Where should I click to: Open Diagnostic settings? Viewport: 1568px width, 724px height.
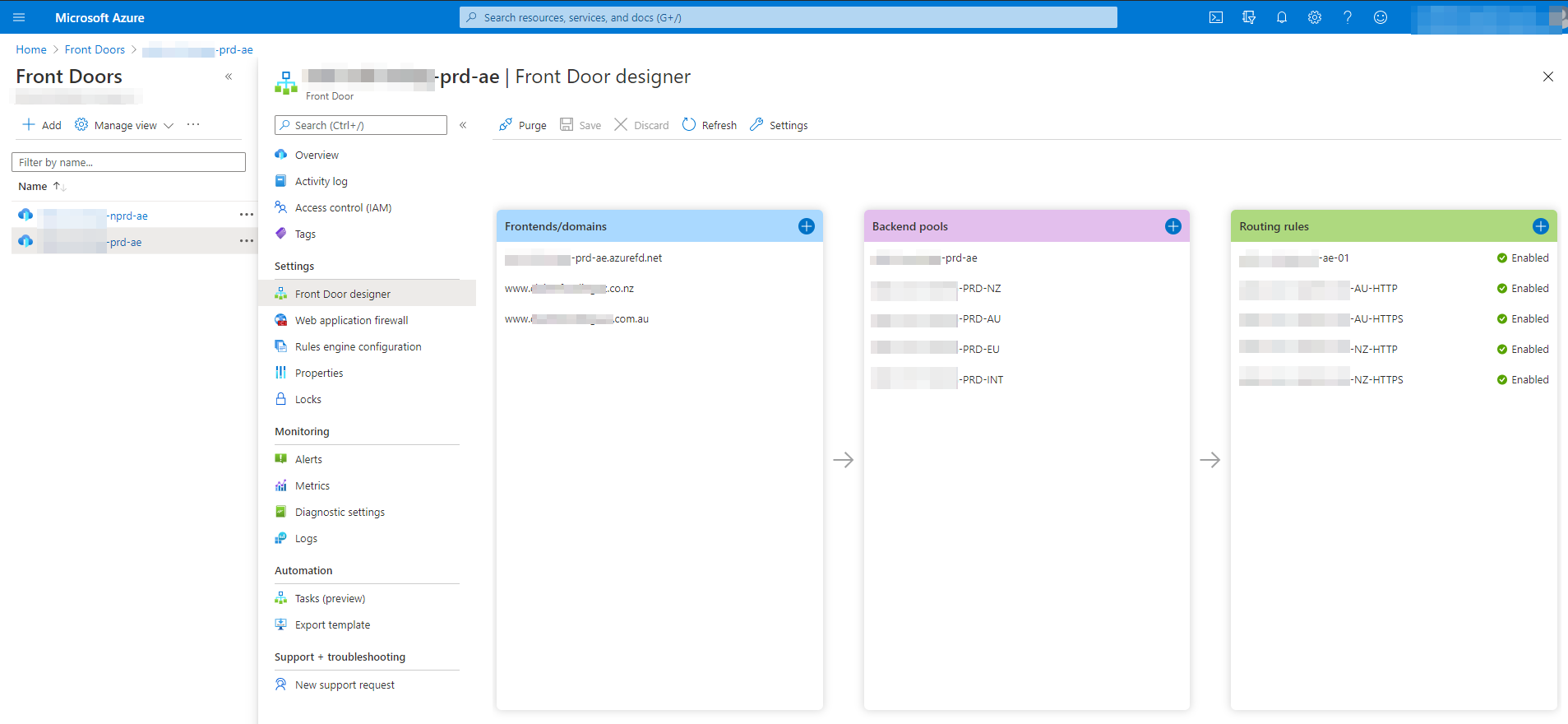click(340, 512)
